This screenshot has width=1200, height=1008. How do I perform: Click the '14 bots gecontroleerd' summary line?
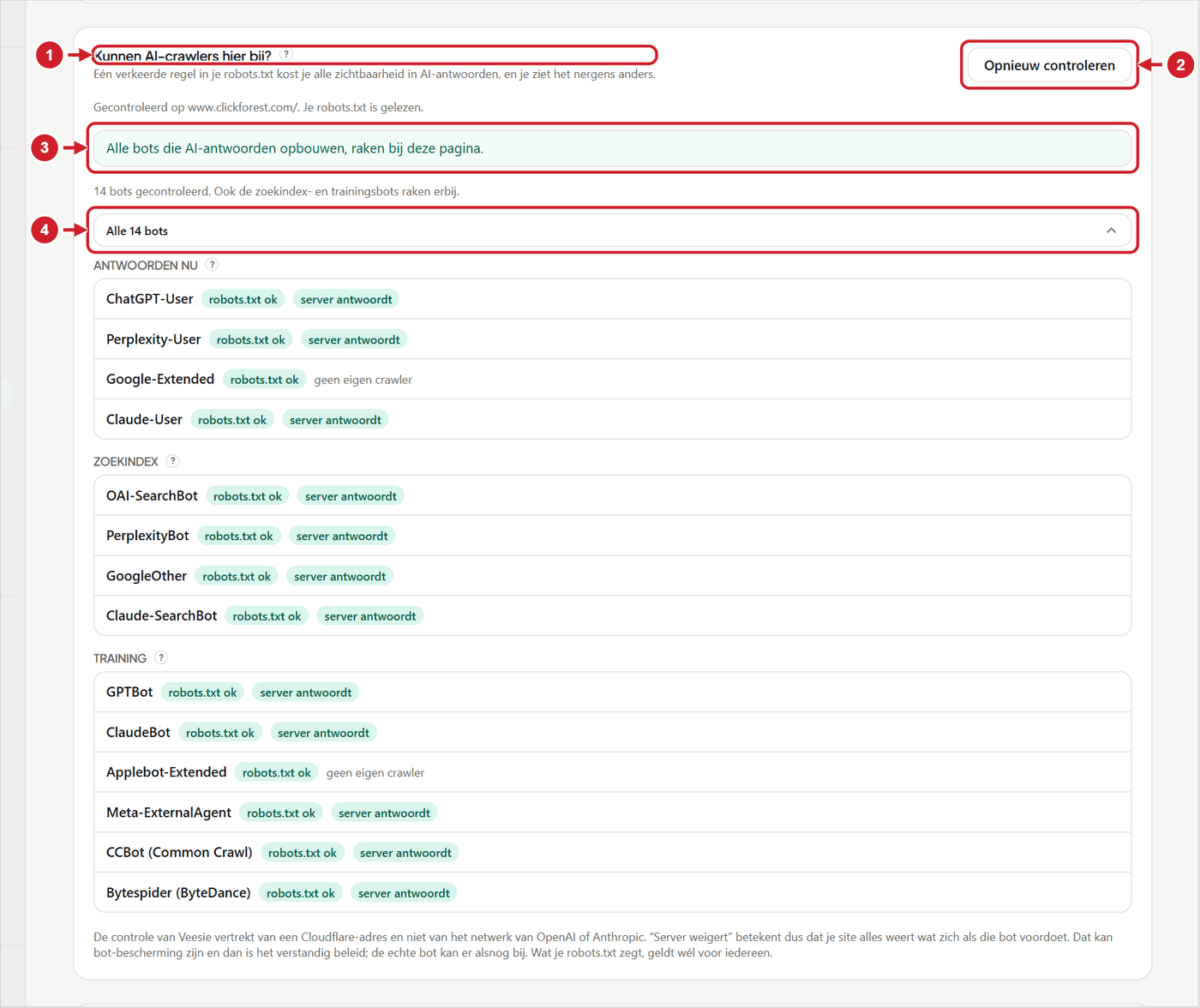[276, 191]
